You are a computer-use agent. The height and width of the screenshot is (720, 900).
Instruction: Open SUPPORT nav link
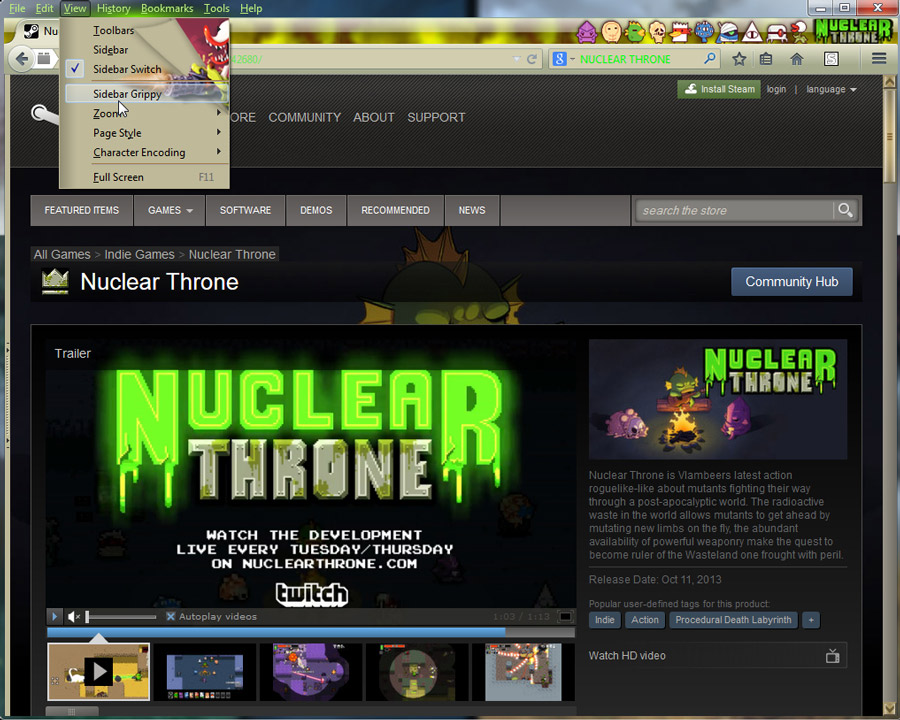(x=436, y=117)
